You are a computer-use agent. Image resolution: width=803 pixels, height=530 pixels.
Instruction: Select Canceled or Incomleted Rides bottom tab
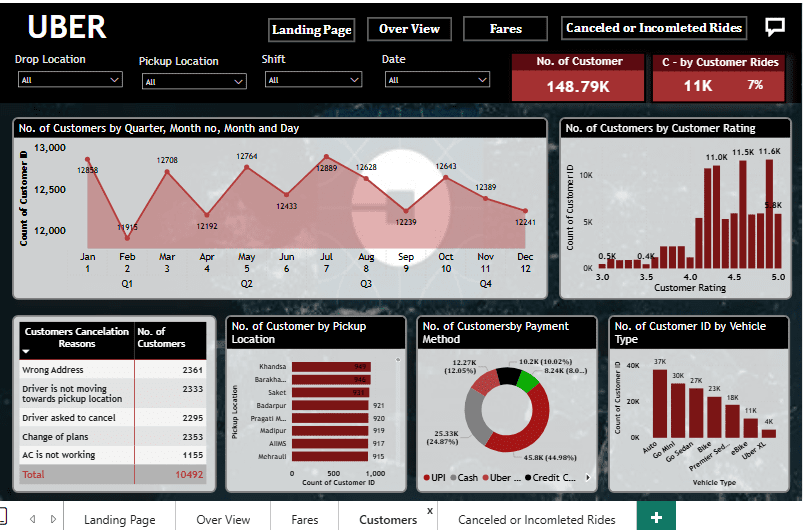[536, 519]
